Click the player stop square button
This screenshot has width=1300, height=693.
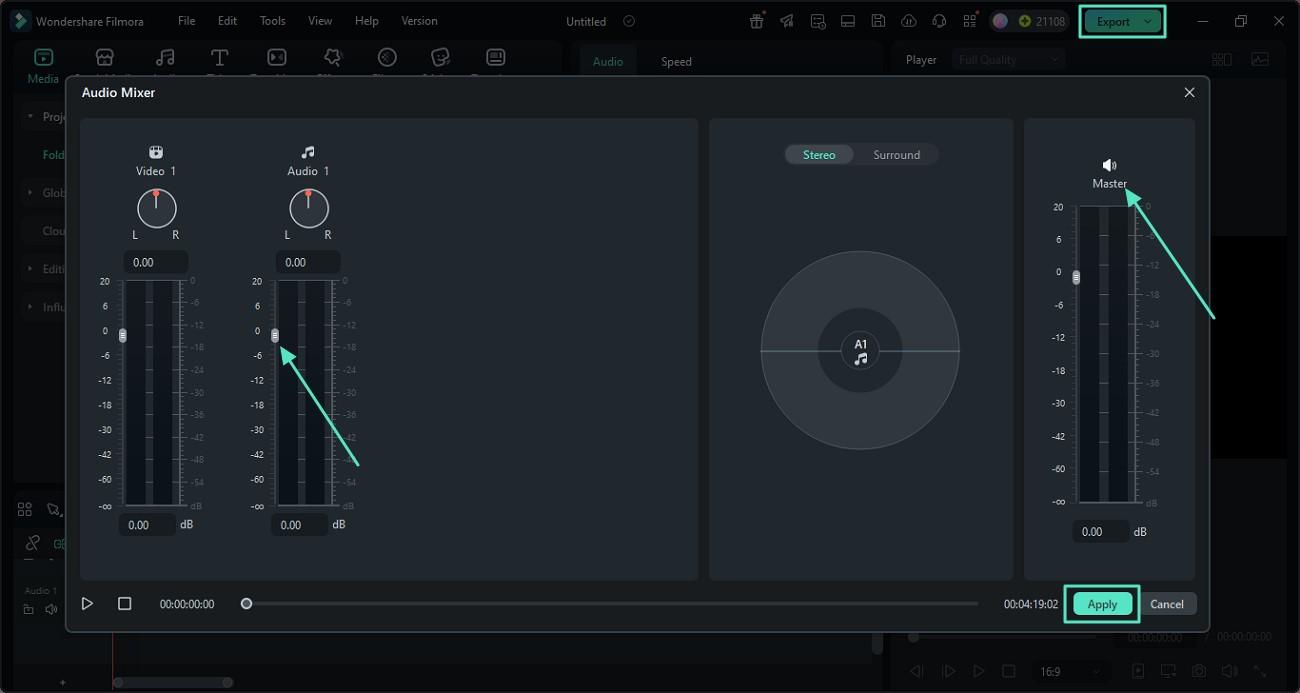1009,671
